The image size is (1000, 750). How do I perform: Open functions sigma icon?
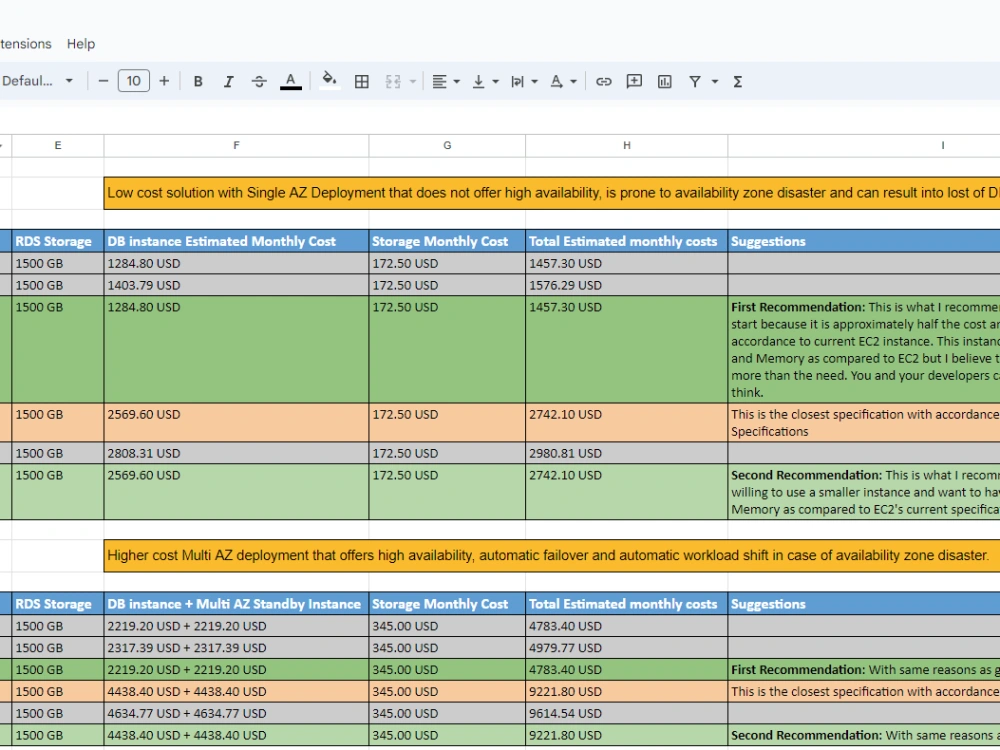click(x=737, y=82)
